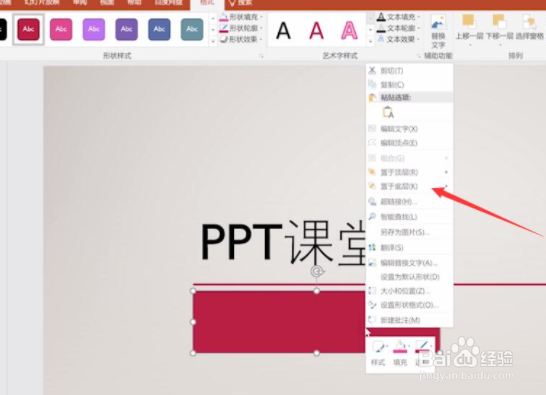Choose 置于底层(K) in context menu
Viewport: 546px width, 395px height.
pos(410,186)
